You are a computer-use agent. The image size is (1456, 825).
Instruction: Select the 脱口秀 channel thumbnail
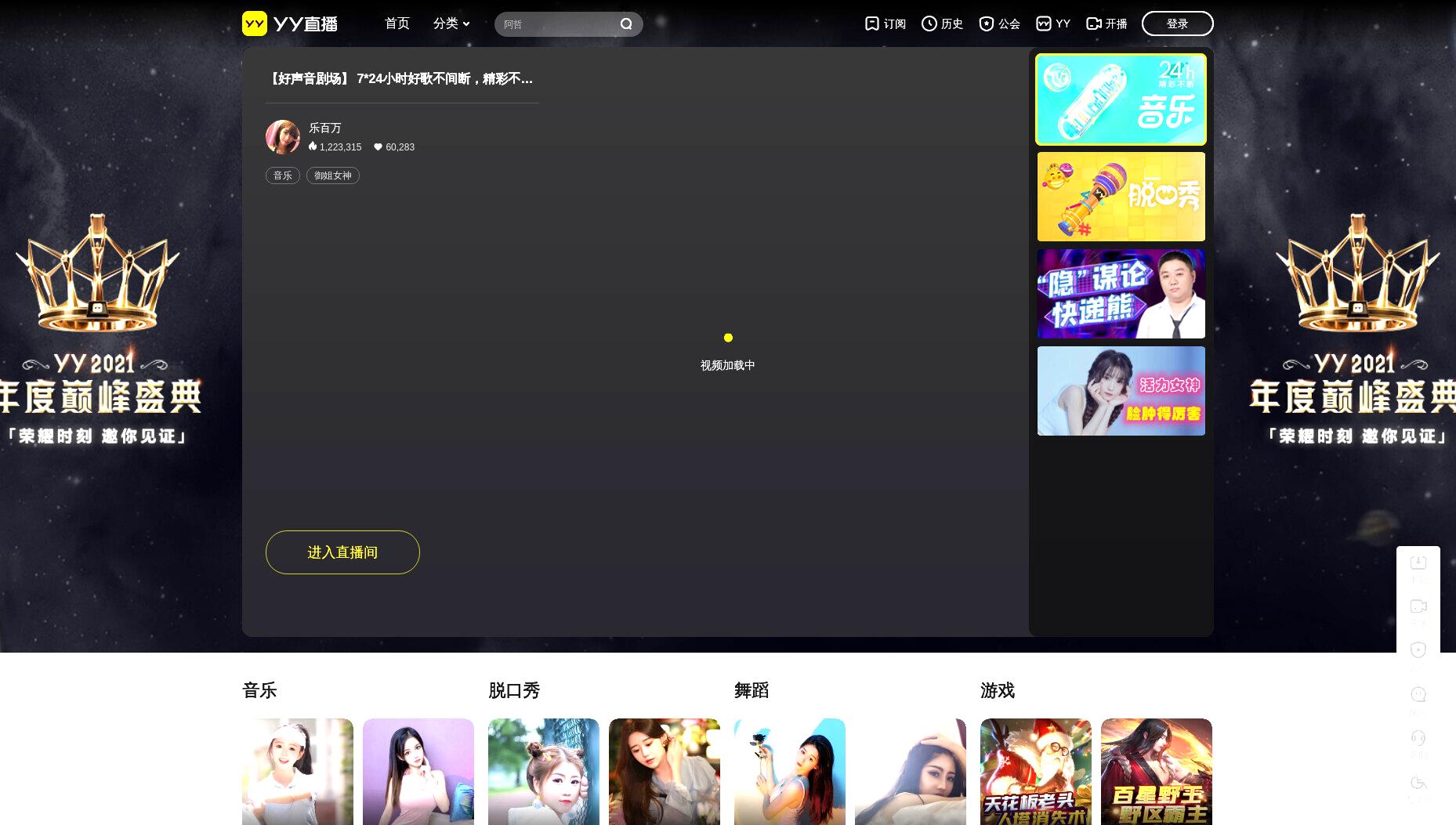(x=1121, y=197)
